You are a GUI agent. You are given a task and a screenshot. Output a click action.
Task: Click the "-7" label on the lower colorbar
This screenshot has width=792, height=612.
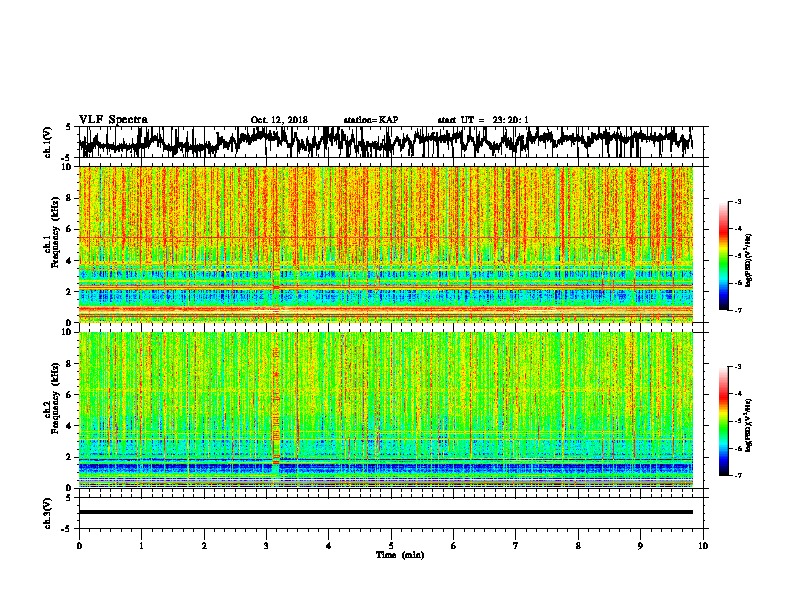(737, 475)
